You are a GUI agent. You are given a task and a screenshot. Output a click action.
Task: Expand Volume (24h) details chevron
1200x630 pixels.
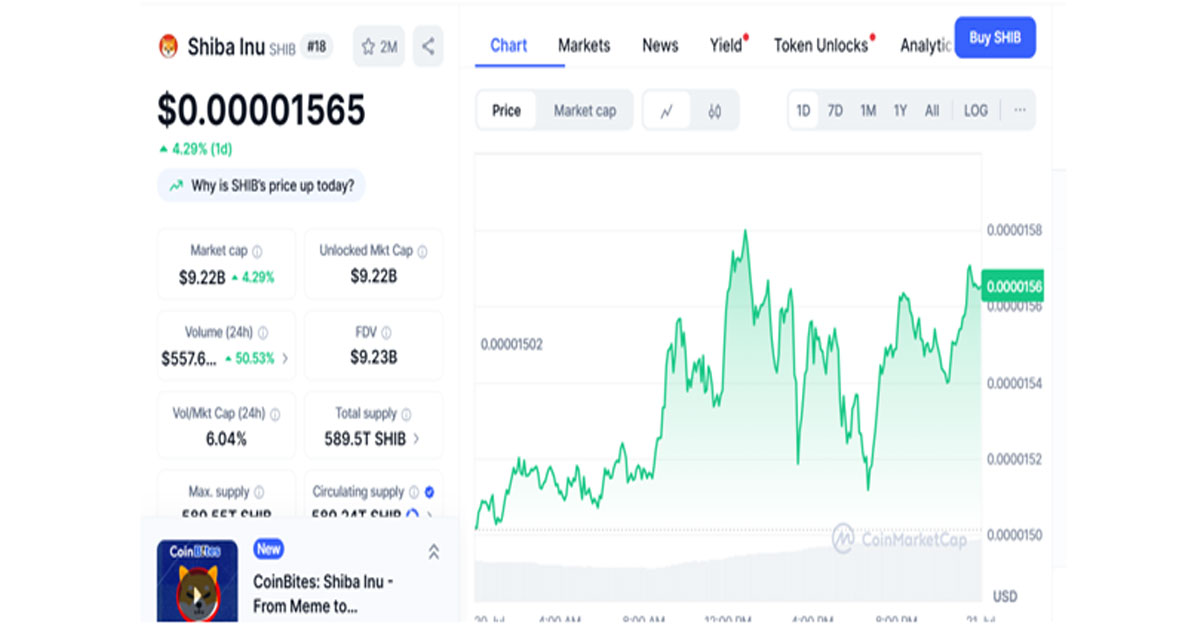[x=285, y=358]
